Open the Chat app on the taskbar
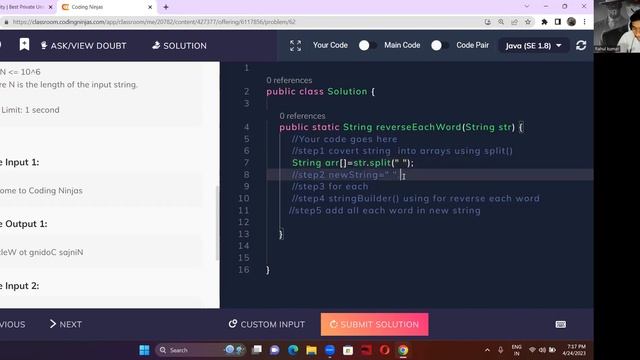The image size is (640, 360). (x=275, y=350)
